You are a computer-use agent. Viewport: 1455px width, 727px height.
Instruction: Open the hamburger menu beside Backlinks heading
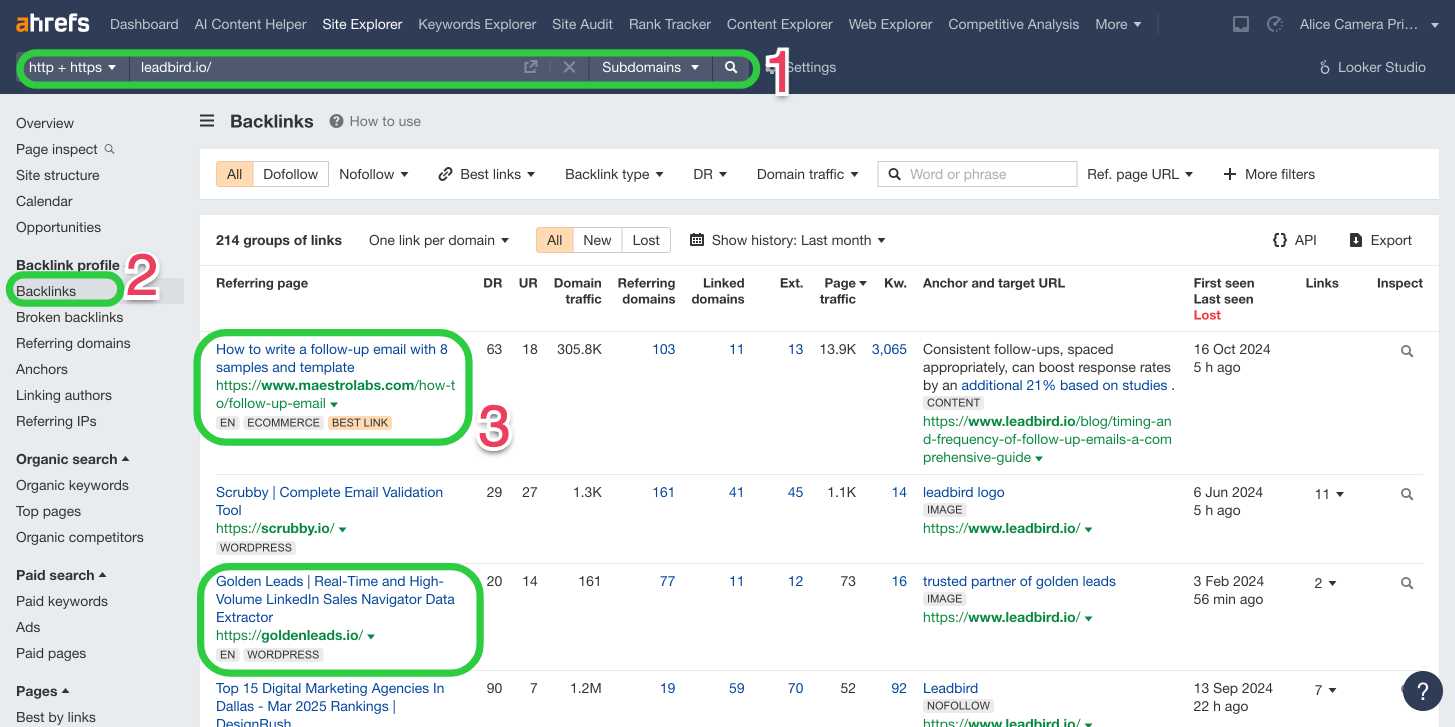[206, 120]
